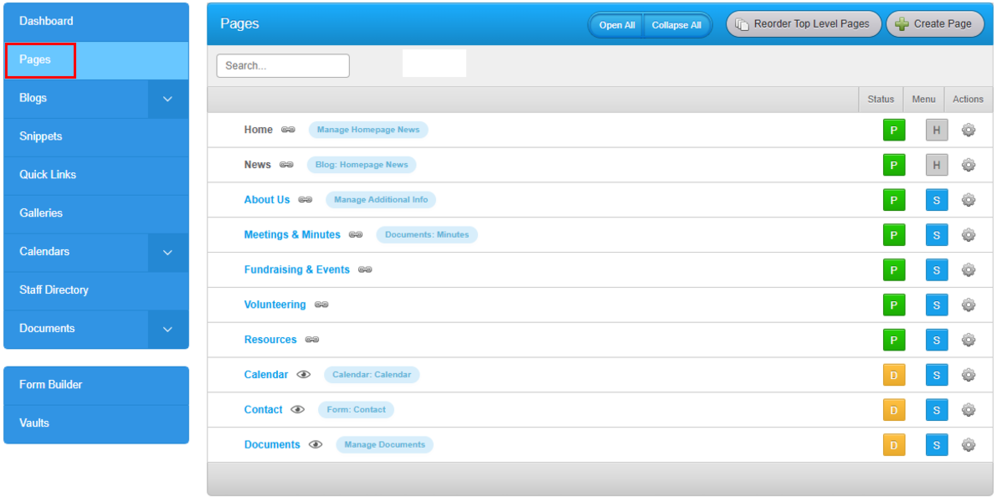Click the link icon next to Resources
This screenshot has height=497, width=997.
point(312,339)
